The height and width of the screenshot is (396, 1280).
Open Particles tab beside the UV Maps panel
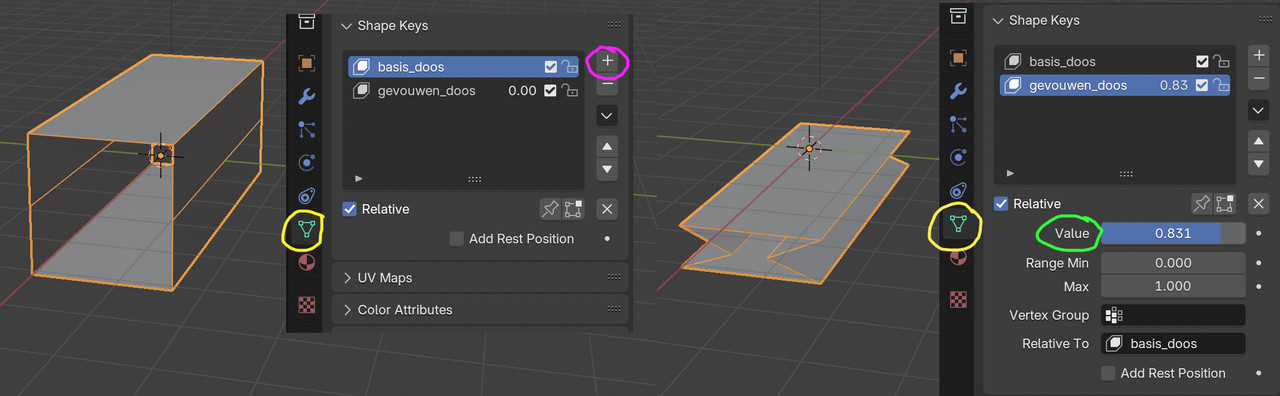tap(306, 129)
